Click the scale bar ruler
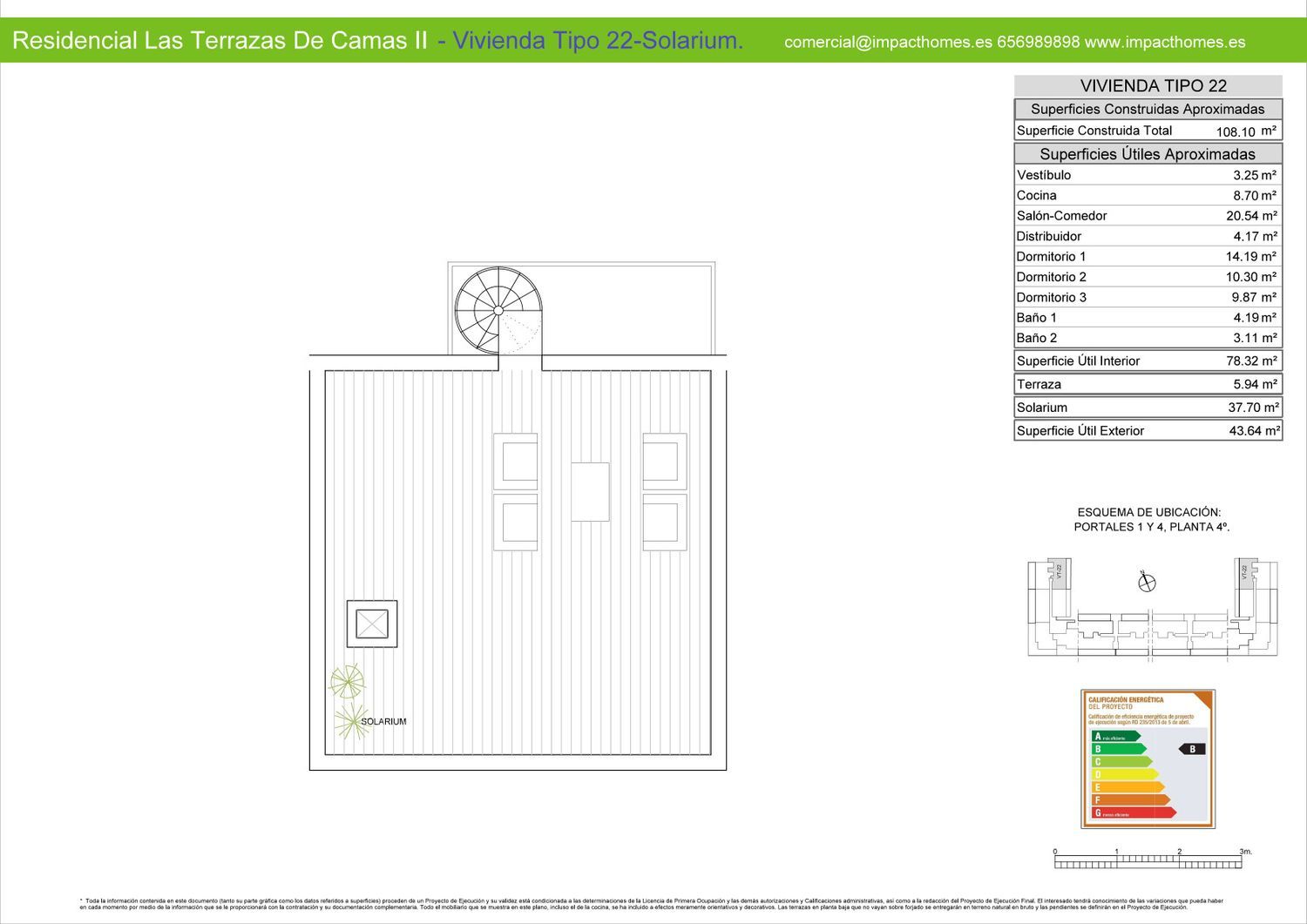The width and height of the screenshot is (1307, 924). click(1148, 862)
